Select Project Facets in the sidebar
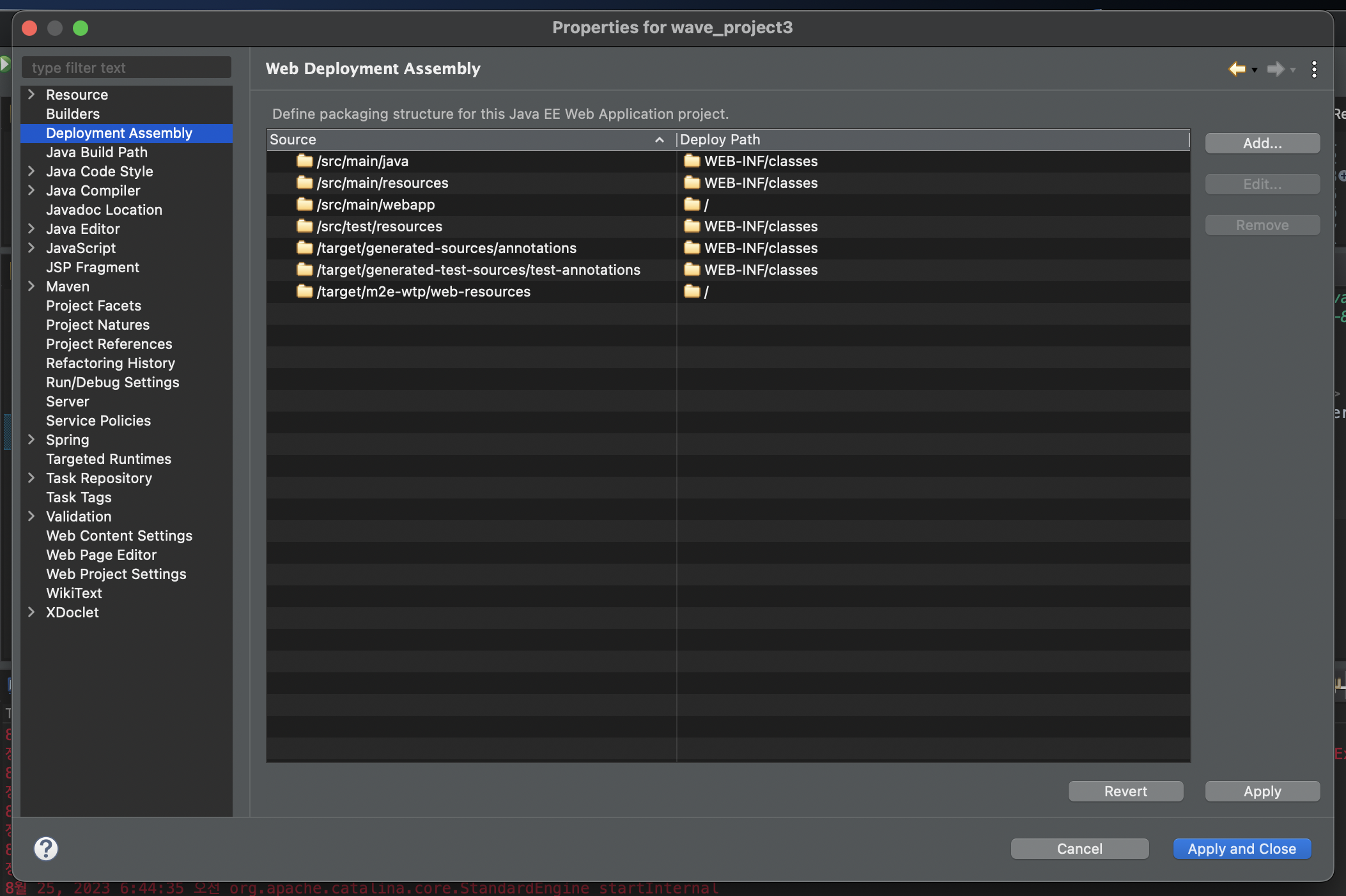Viewport: 1346px width, 896px height. coord(93,305)
